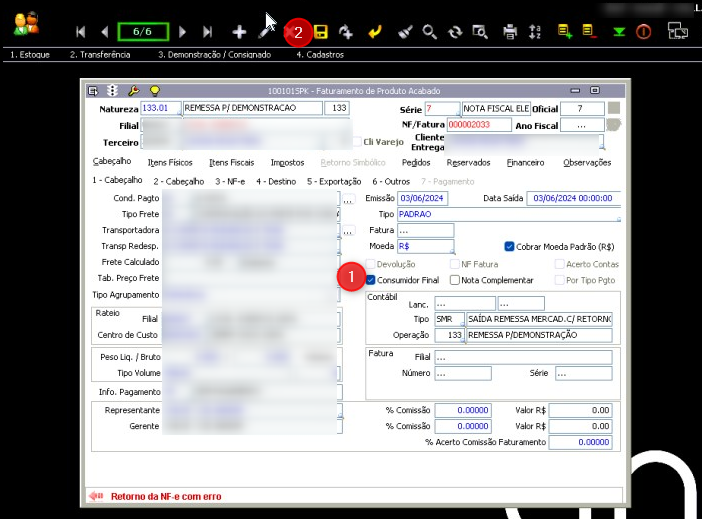Click the printer icon in toolbar
This screenshot has height=519, width=702.
tap(510, 32)
